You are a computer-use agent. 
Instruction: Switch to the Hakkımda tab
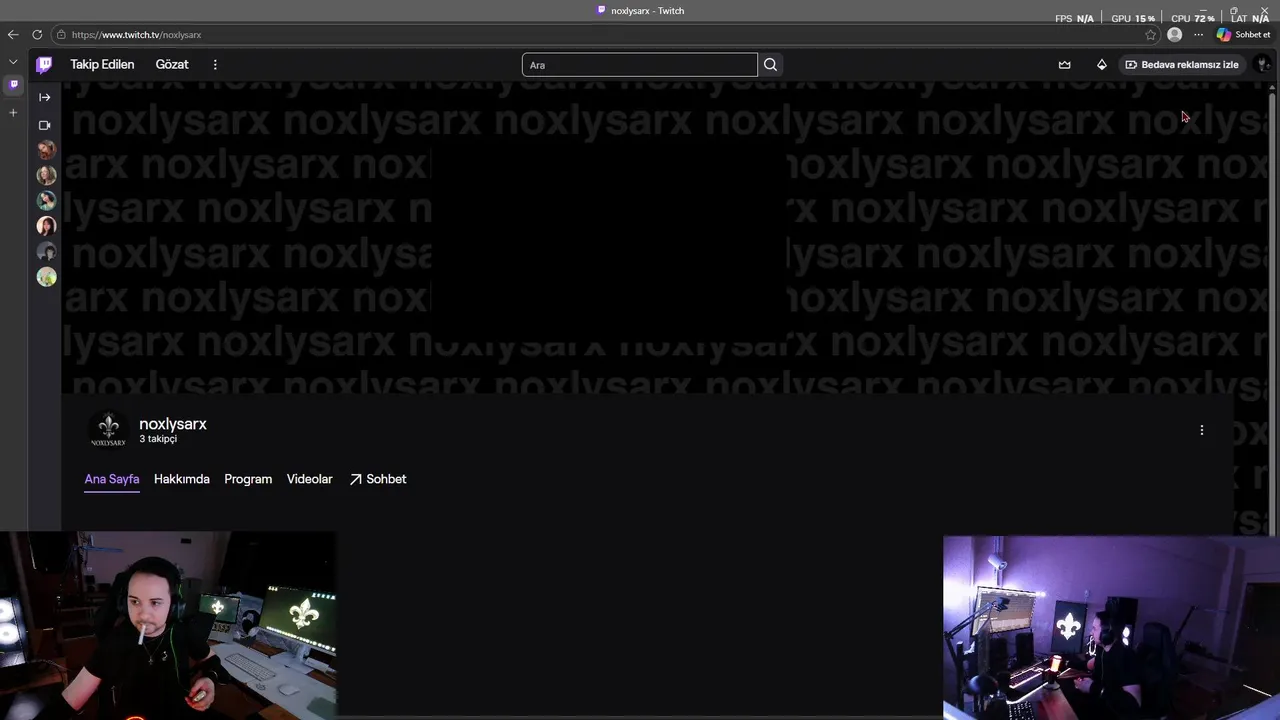coord(182,479)
